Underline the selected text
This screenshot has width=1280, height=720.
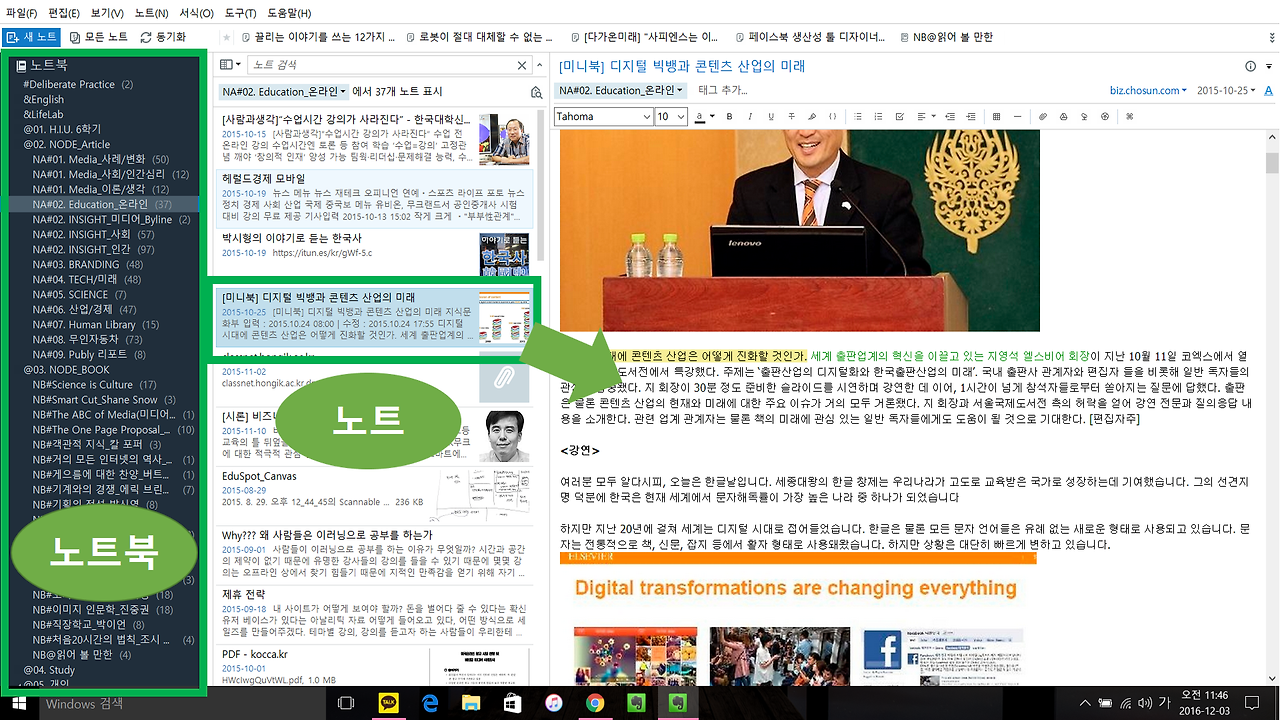[769, 117]
